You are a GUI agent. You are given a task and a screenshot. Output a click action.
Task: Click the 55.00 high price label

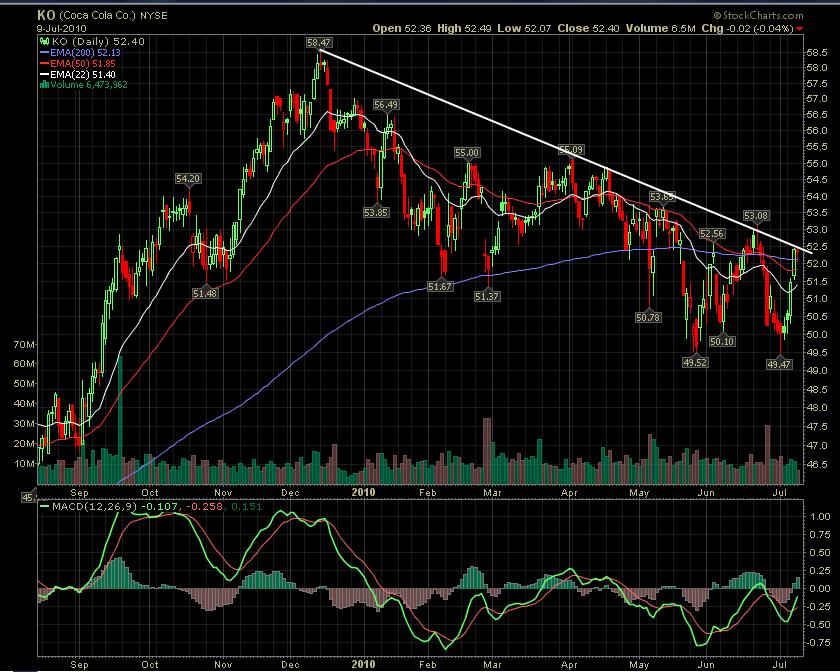[x=467, y=153]
